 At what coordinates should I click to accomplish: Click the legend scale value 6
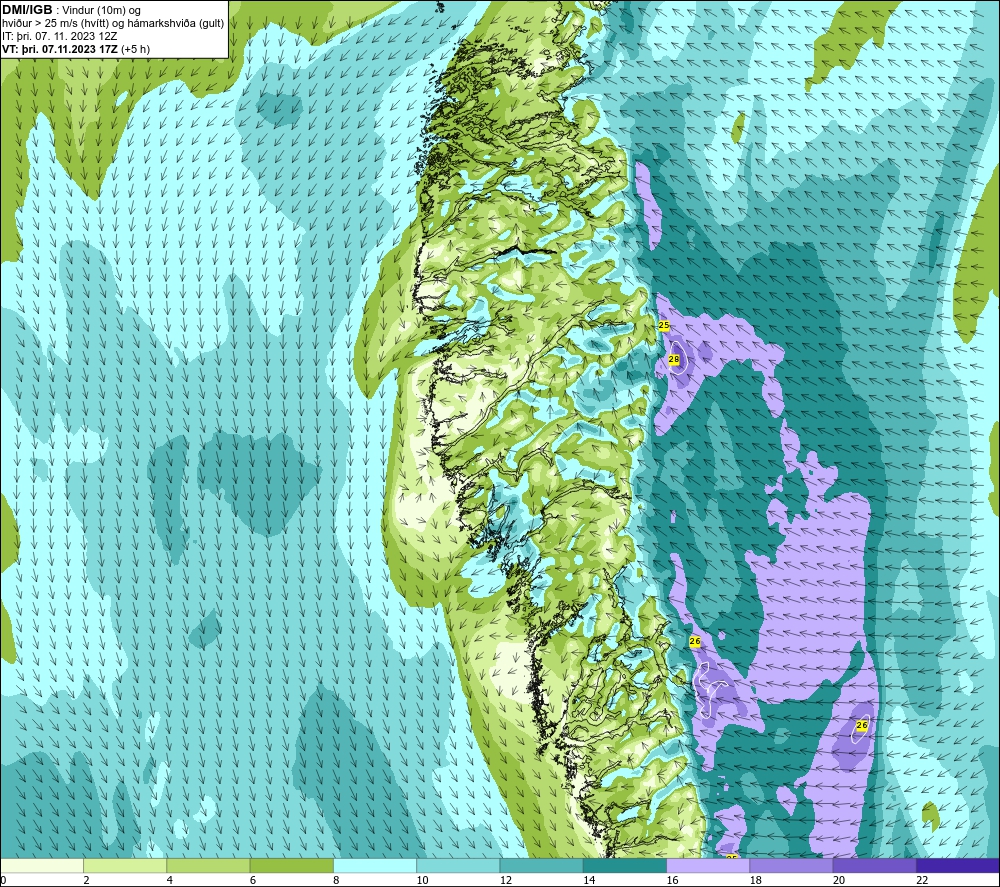pos(253,881)
